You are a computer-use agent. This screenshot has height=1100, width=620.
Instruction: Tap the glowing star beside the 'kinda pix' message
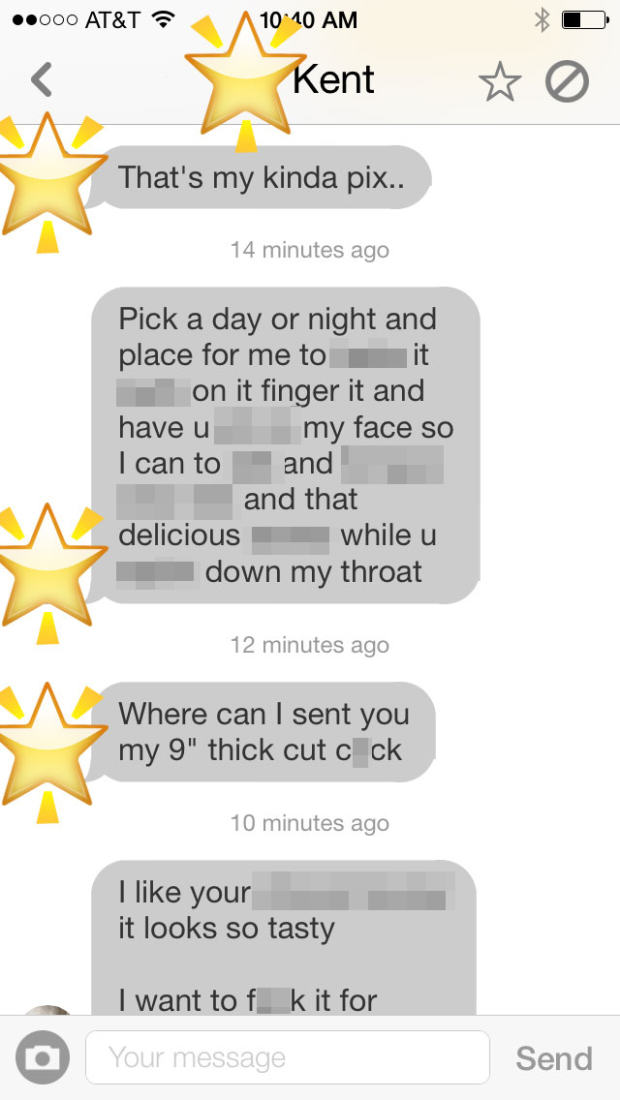click(47, 179)
